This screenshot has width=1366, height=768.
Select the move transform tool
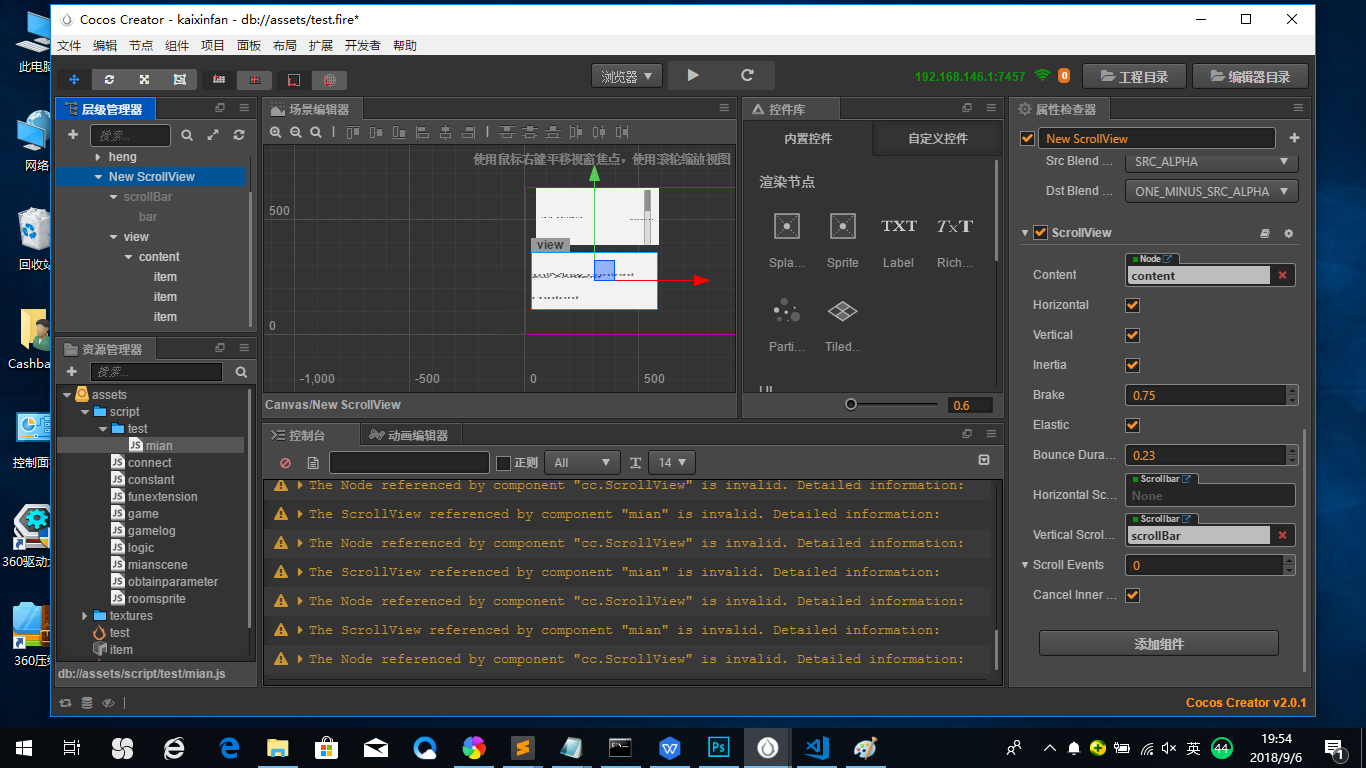pos(75,79)
